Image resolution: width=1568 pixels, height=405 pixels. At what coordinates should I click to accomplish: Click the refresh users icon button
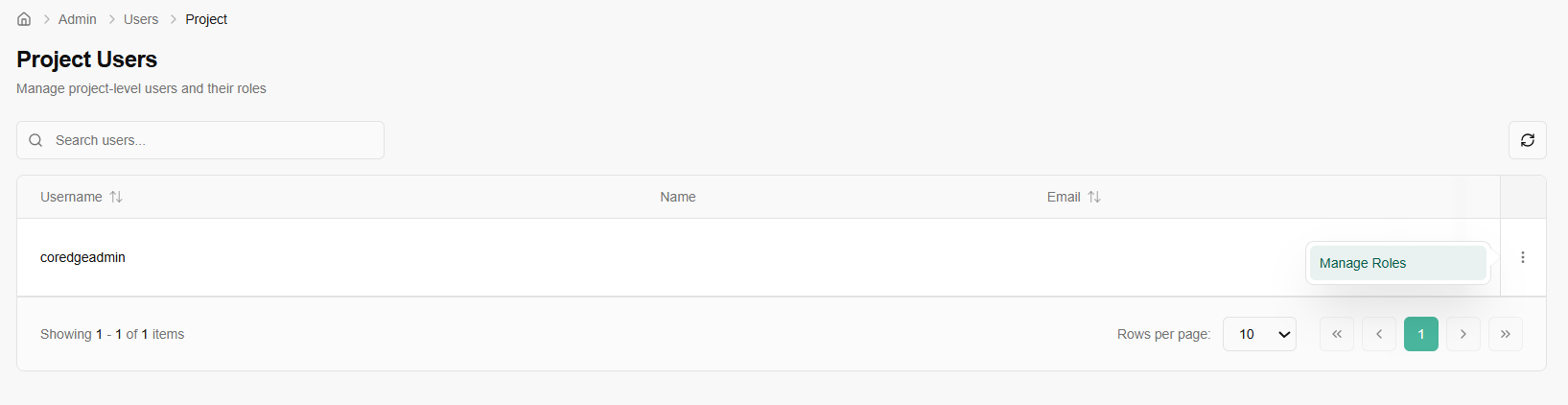pos(1527,140)
